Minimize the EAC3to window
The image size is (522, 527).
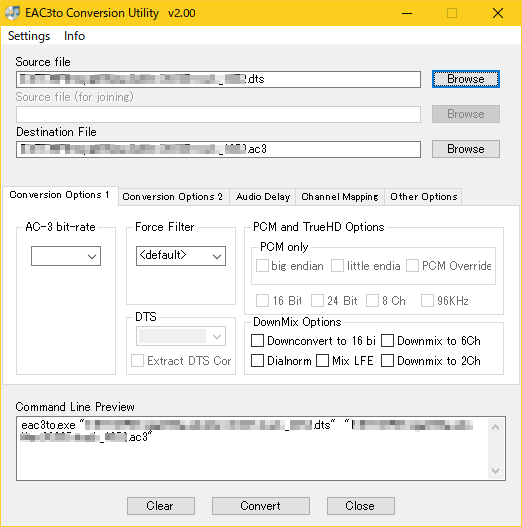click(x=407, y=13)
